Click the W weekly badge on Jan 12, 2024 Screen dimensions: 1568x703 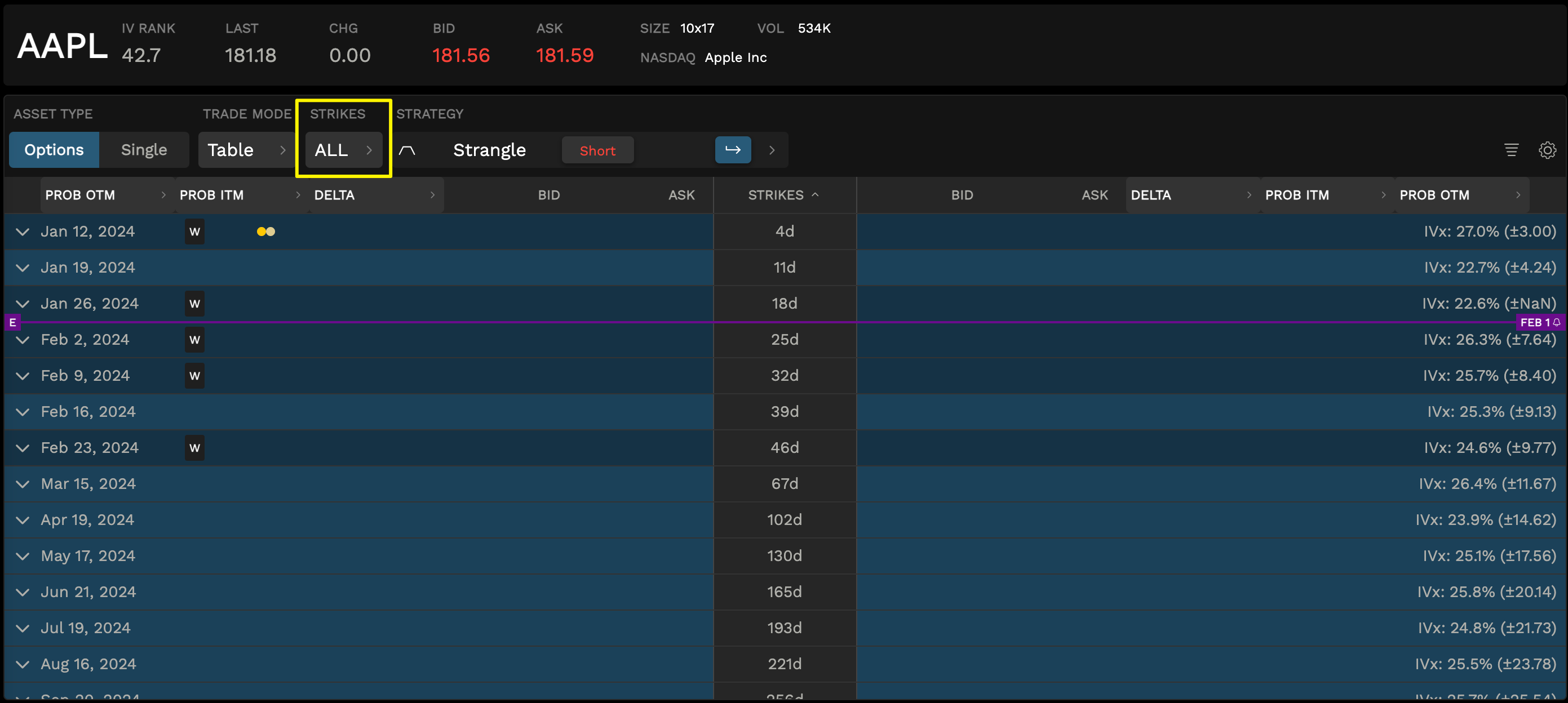click(194, 231)
